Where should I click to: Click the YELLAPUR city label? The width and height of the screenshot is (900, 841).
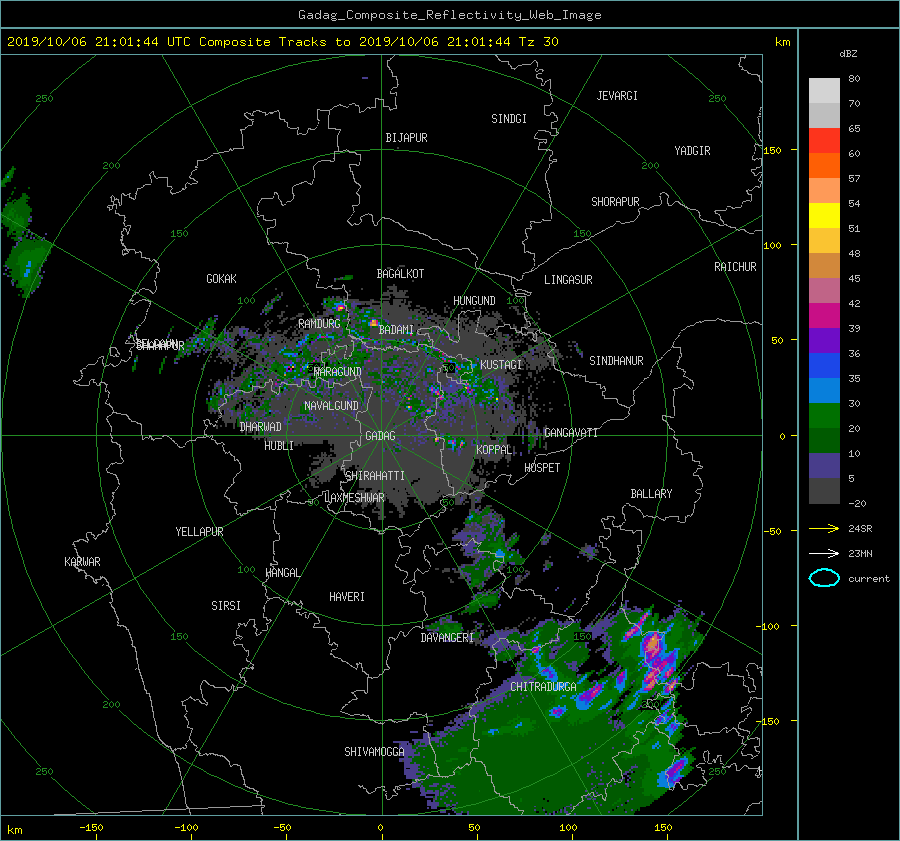click(x=199, y=532)
